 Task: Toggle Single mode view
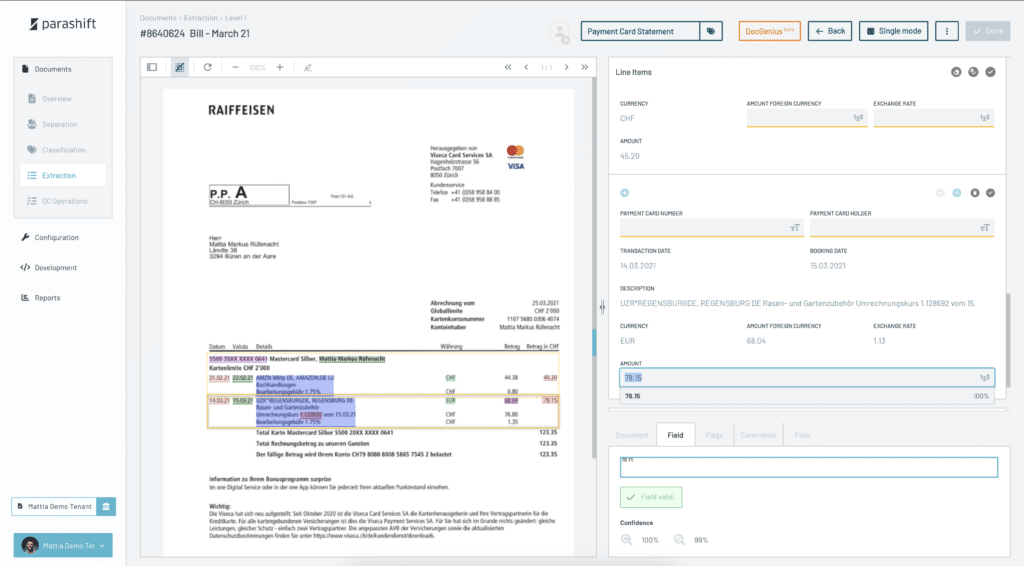(893, 31)
